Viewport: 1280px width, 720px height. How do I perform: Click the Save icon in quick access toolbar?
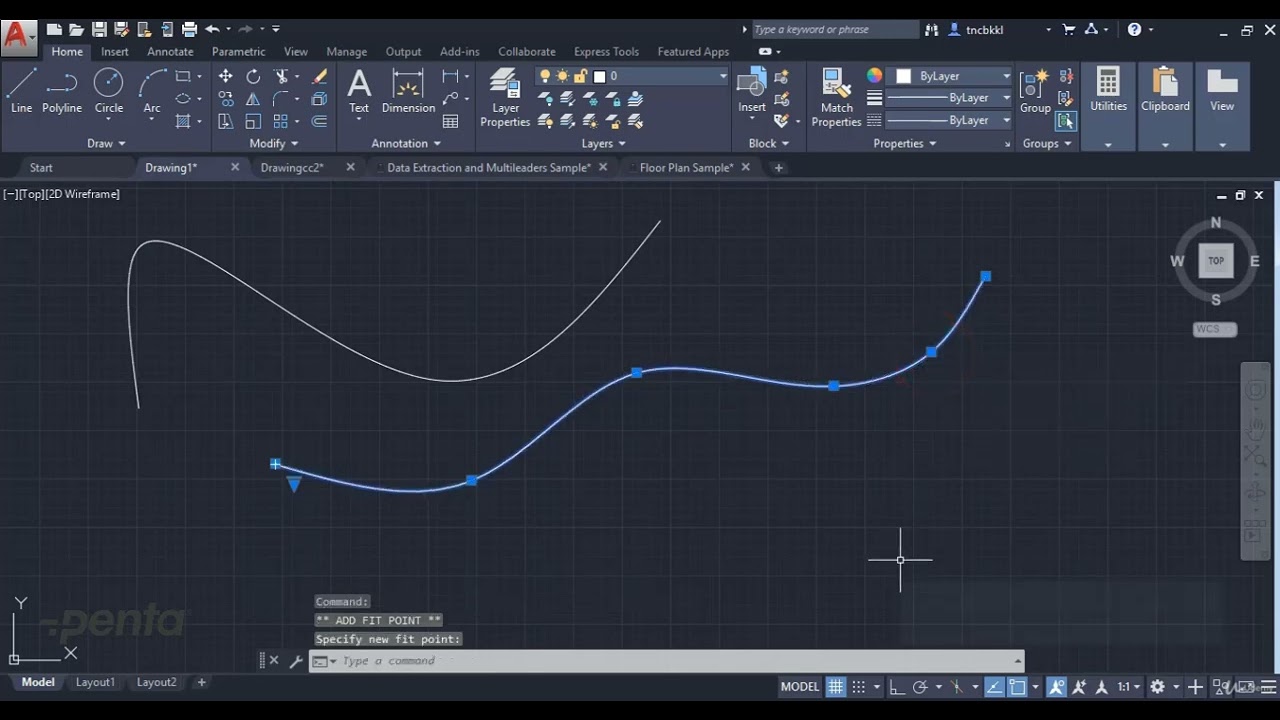coord(99,29)
